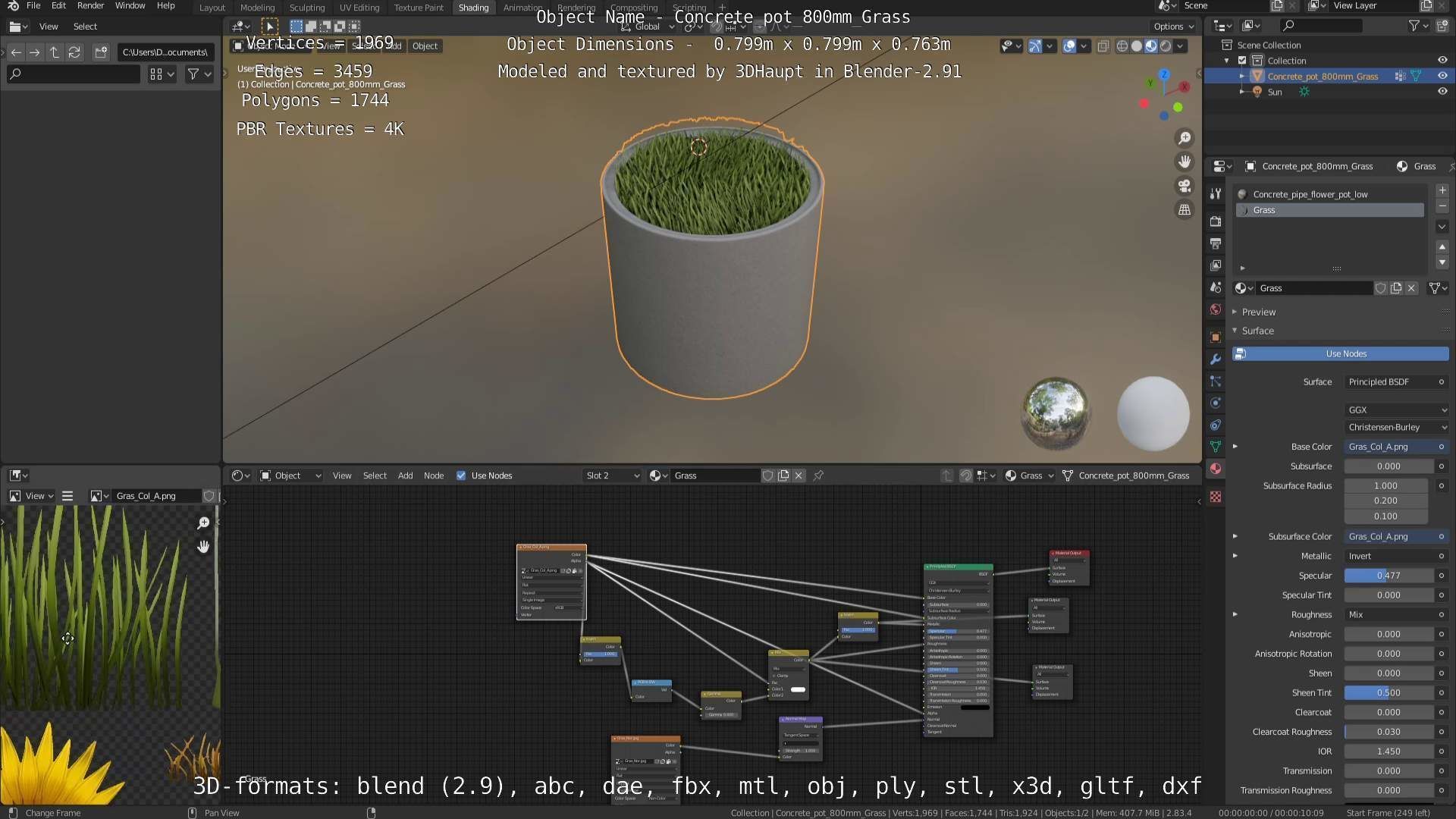This screenshot has height=819, width=1456.
Task: Expand Base Color texture settings
Action: point(1235,447)
